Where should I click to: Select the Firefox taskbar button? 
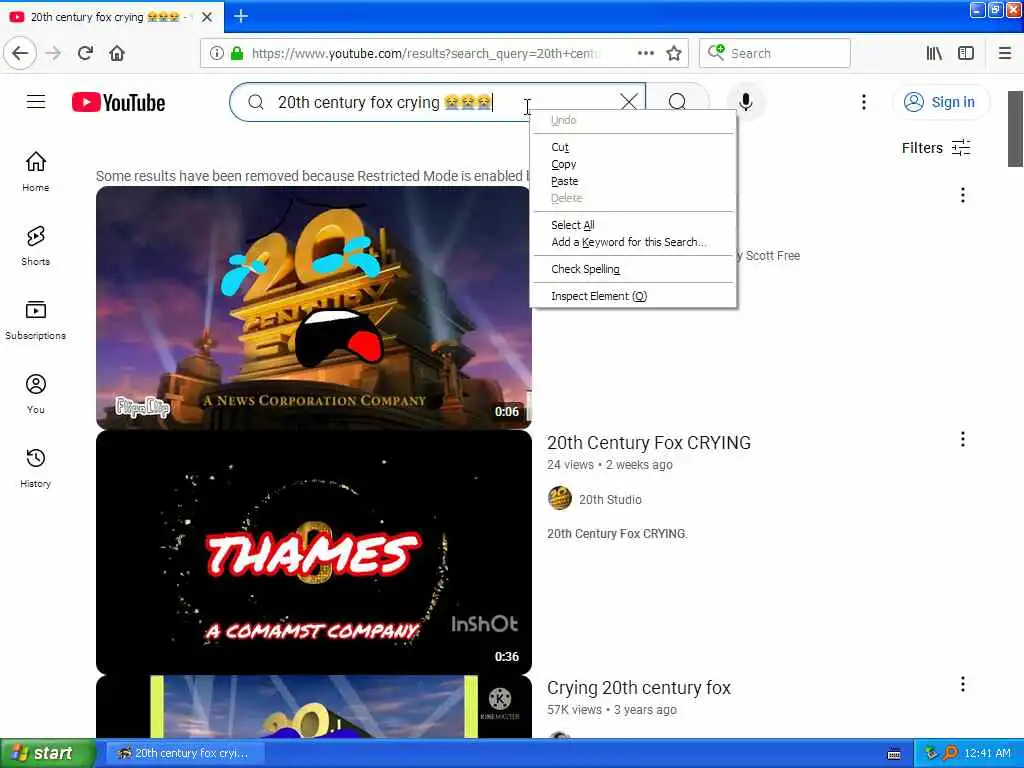tap(185, 753)
